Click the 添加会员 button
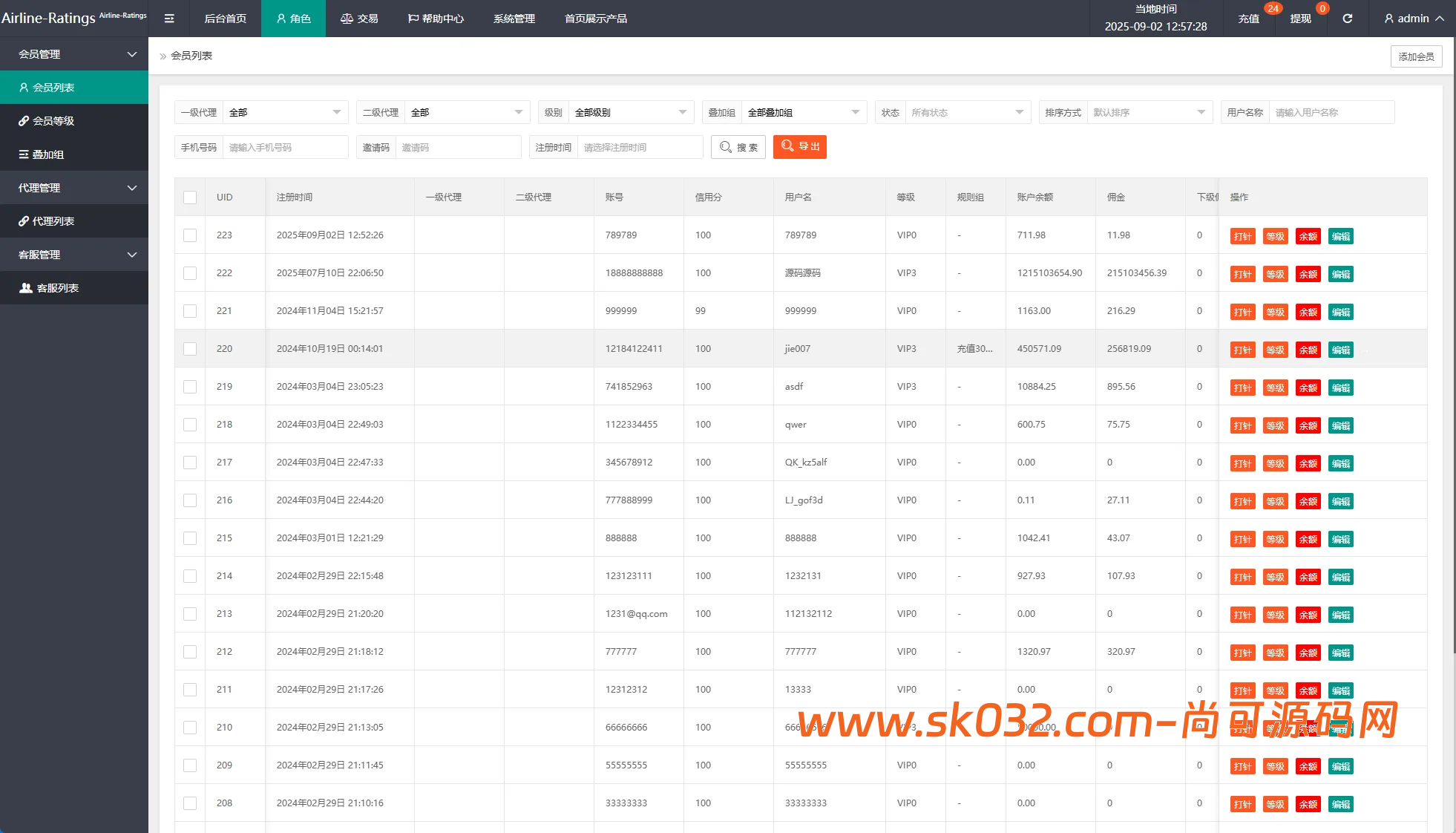The image size is (1456, 833). 1415,56
